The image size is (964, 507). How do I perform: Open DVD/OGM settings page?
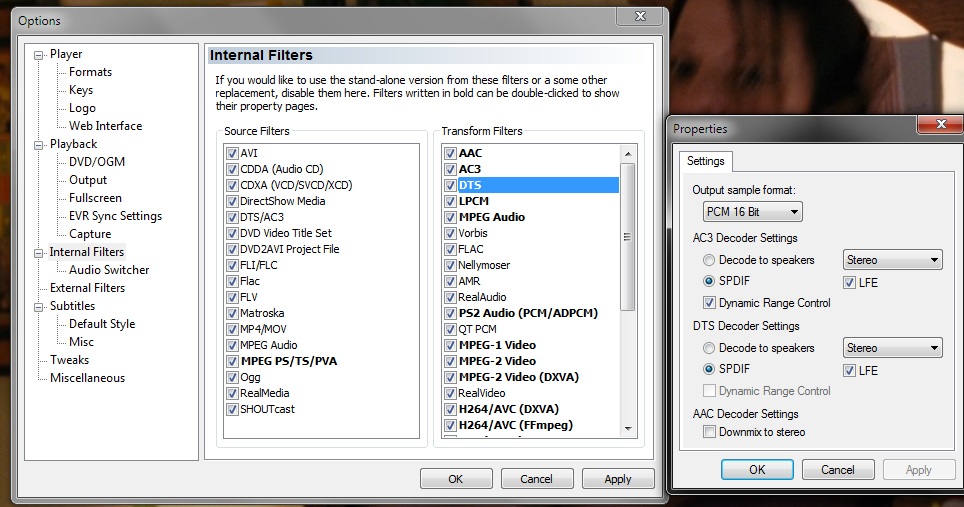(x=97, y=162)
